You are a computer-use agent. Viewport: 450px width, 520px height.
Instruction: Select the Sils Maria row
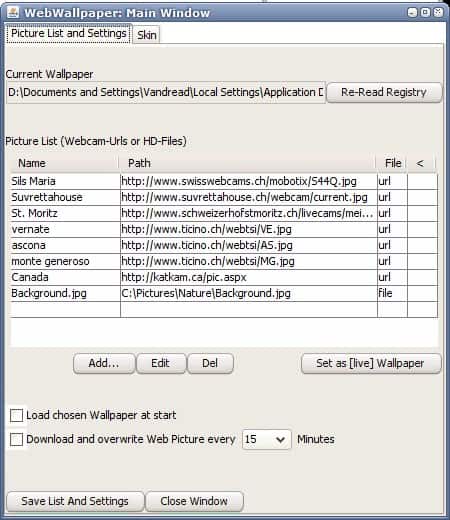point(224,181)
